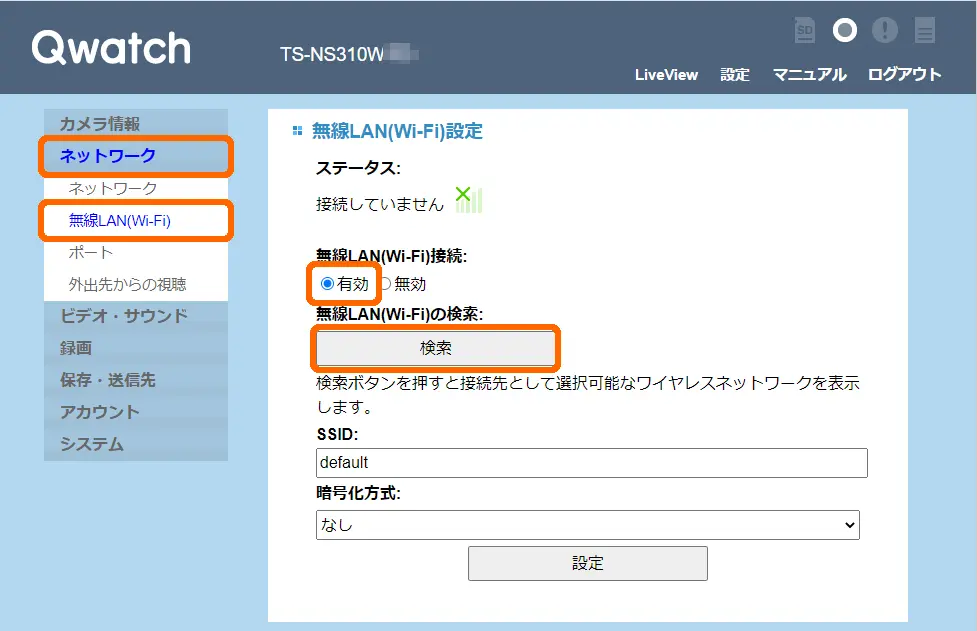Click the log document icon in header
This screenshot has height=631, width=977.
click(925, 31)
